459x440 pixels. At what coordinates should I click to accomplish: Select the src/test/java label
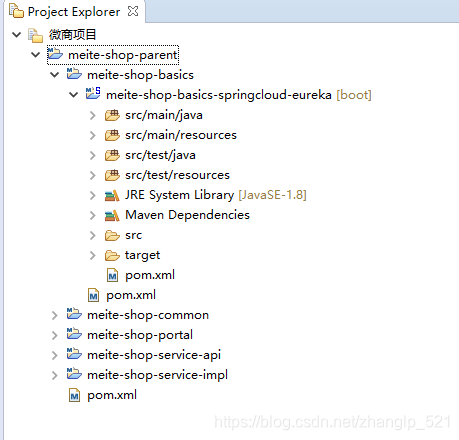tap(160, 155)
